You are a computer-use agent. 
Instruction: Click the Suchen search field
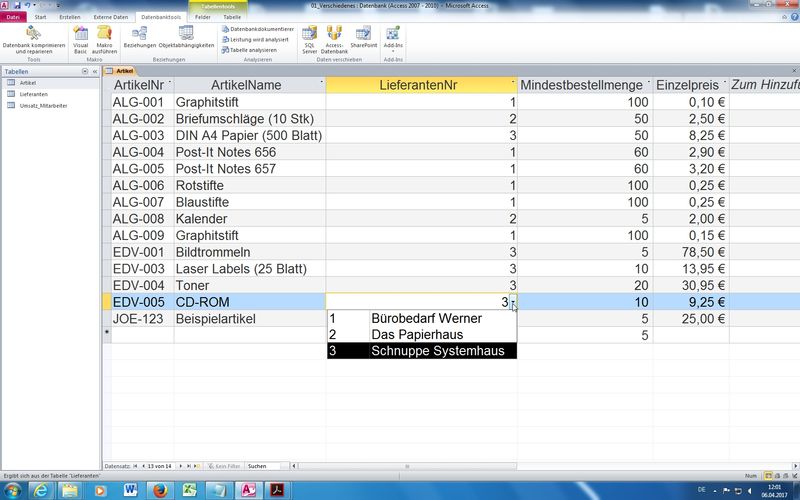pos(268,466)
